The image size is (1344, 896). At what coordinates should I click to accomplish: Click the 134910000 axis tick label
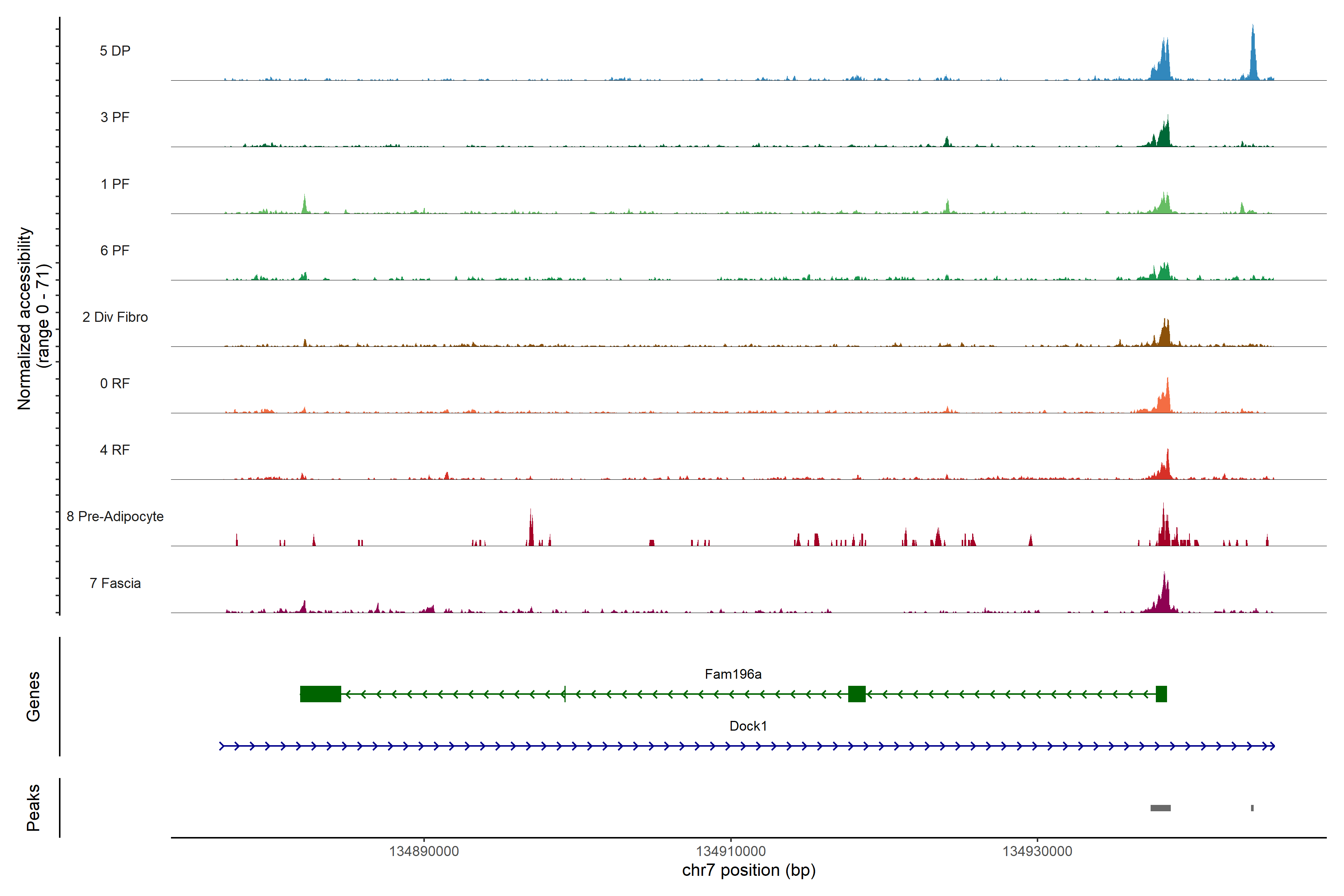(731, 852)
